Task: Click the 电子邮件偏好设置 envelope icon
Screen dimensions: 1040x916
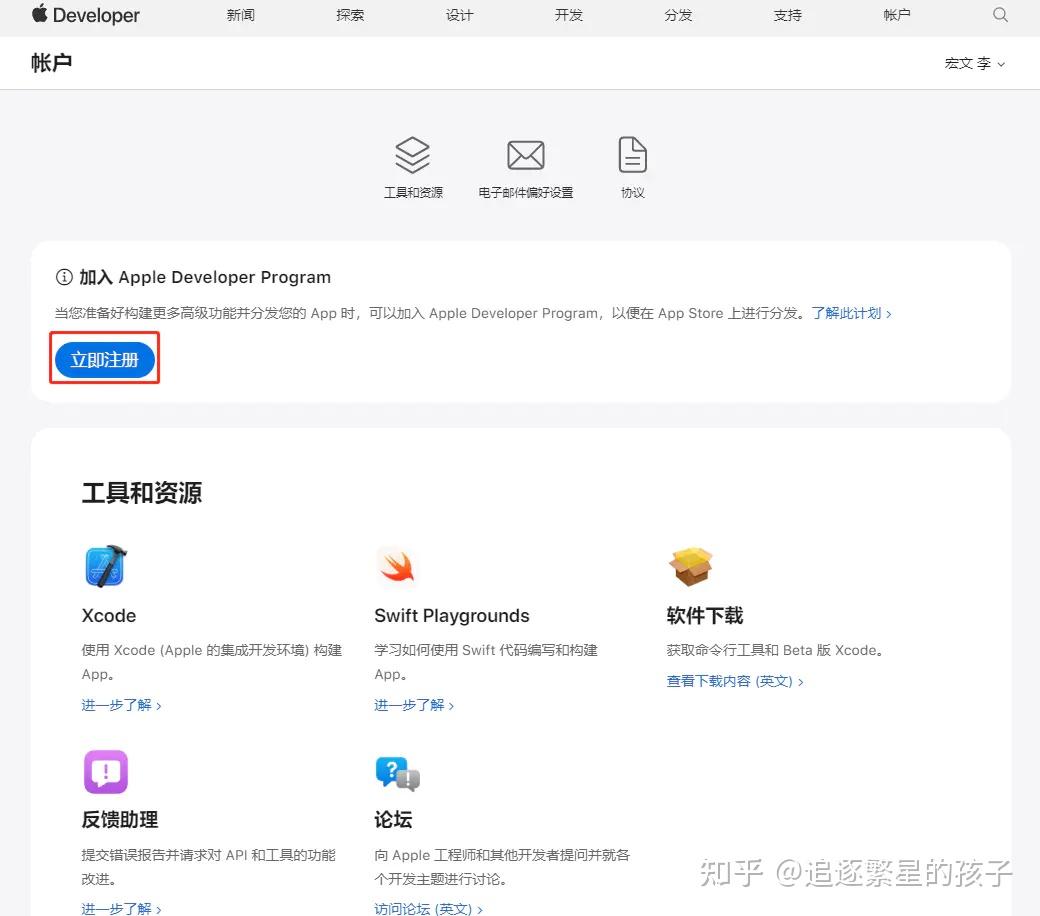Action: [526, 155]
